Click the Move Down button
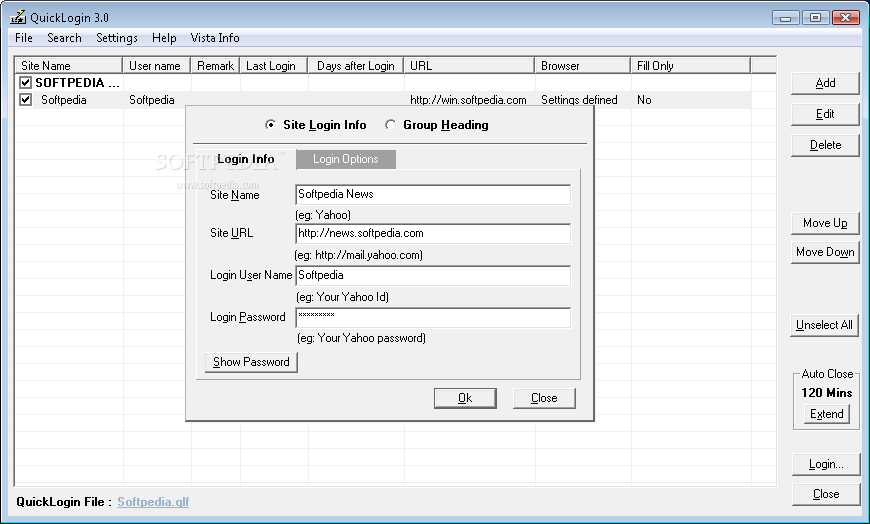 (x=825, y=252)
